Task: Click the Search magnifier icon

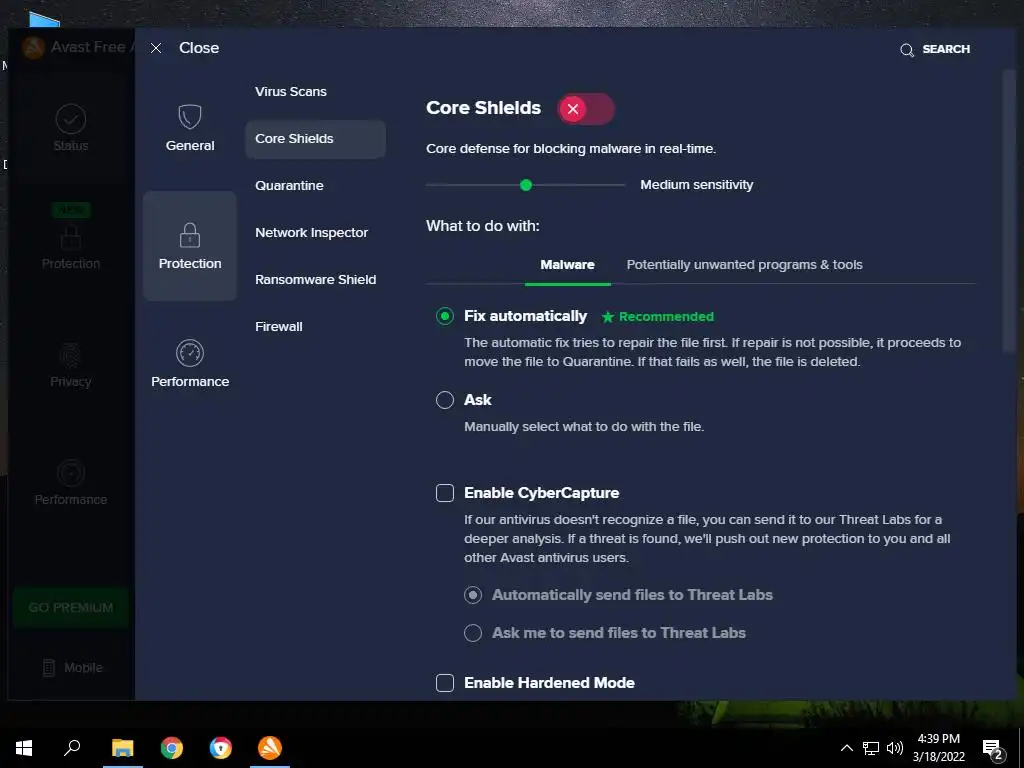Action: (906, 50)
